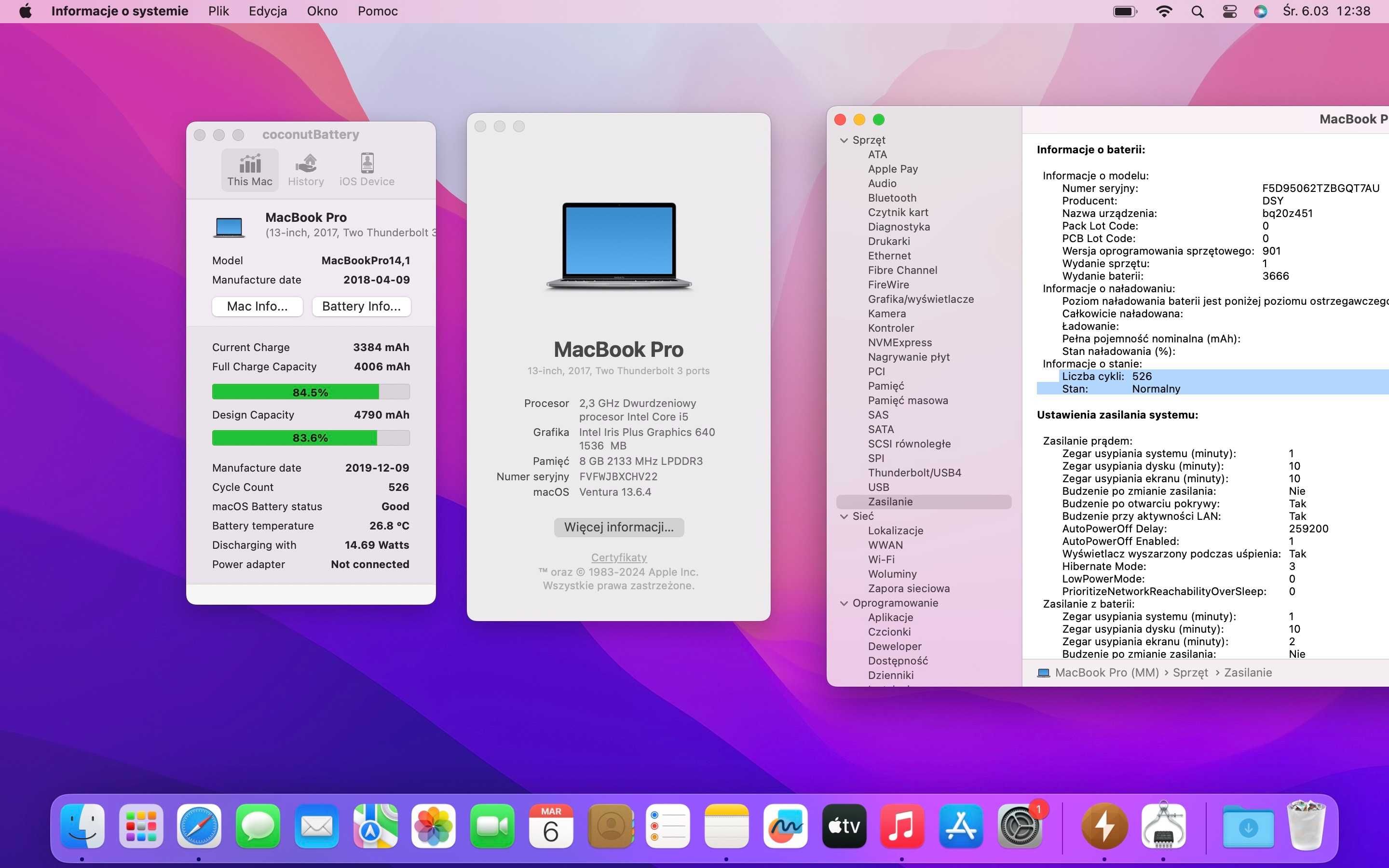Open the Pomoc menu
Image resolution: width=1389 pixels, height=868 pixels.
pyautogui.click(x=378, y=11)
